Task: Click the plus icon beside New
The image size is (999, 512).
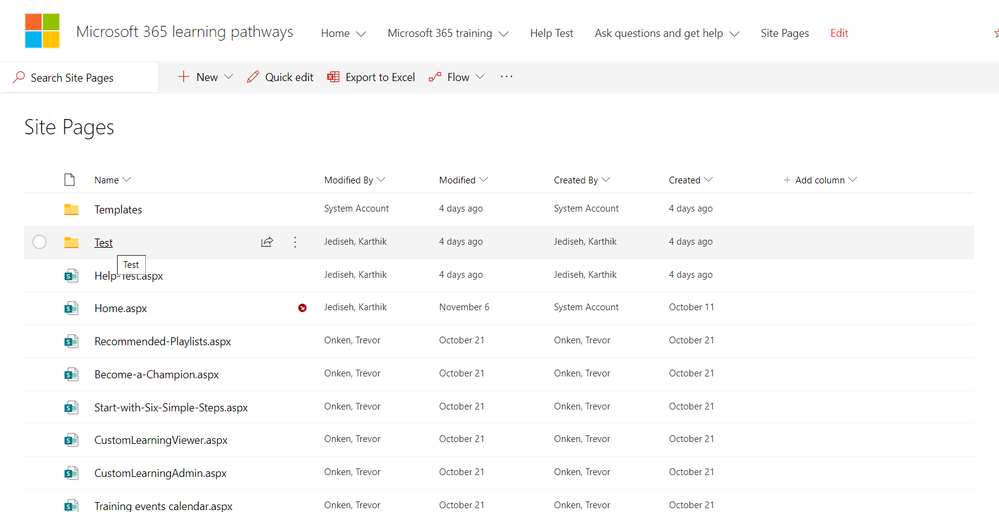Action: [183, 77]
